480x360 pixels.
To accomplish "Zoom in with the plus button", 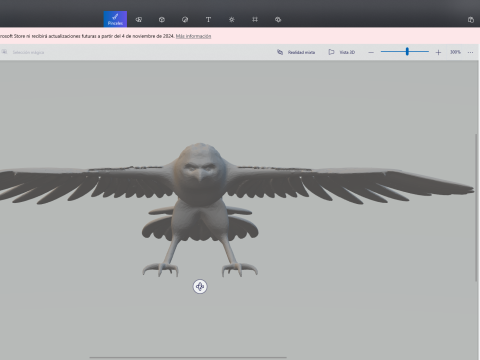I will (438, 52).
